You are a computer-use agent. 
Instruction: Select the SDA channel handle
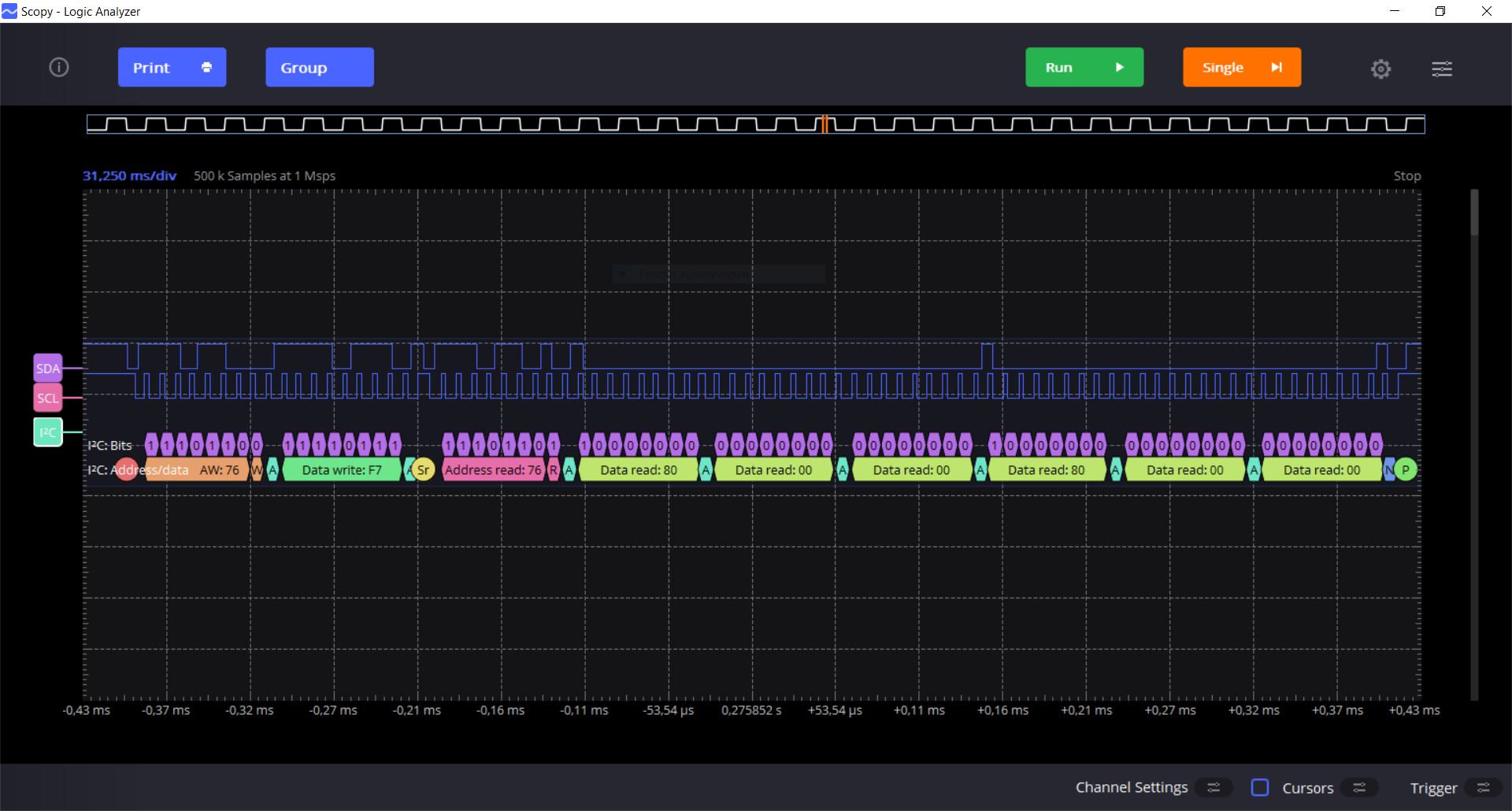48,368
